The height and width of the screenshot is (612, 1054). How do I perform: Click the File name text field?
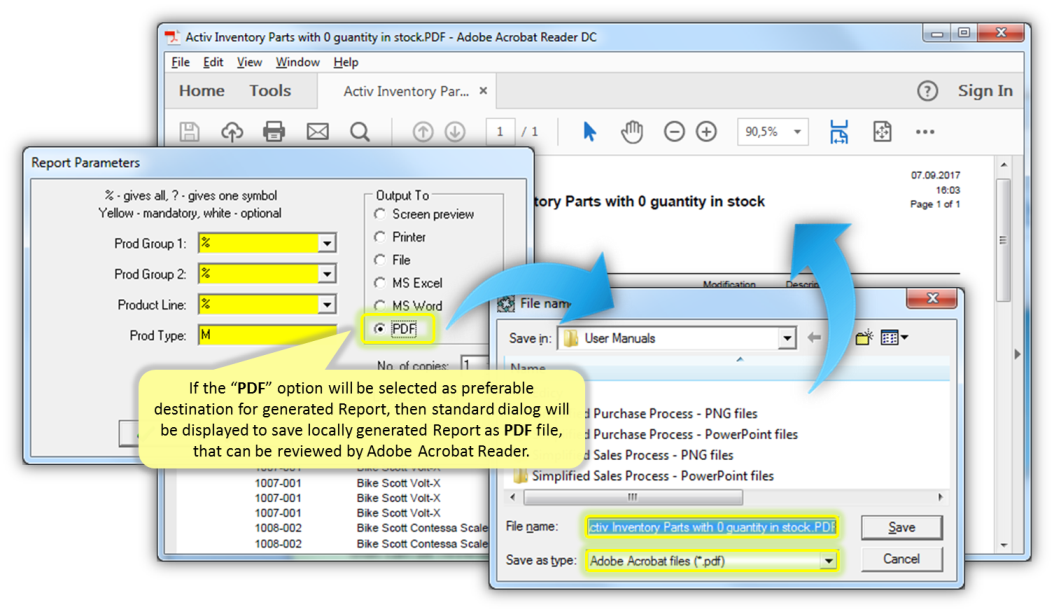pyautogui.click(x=712, y=527)
